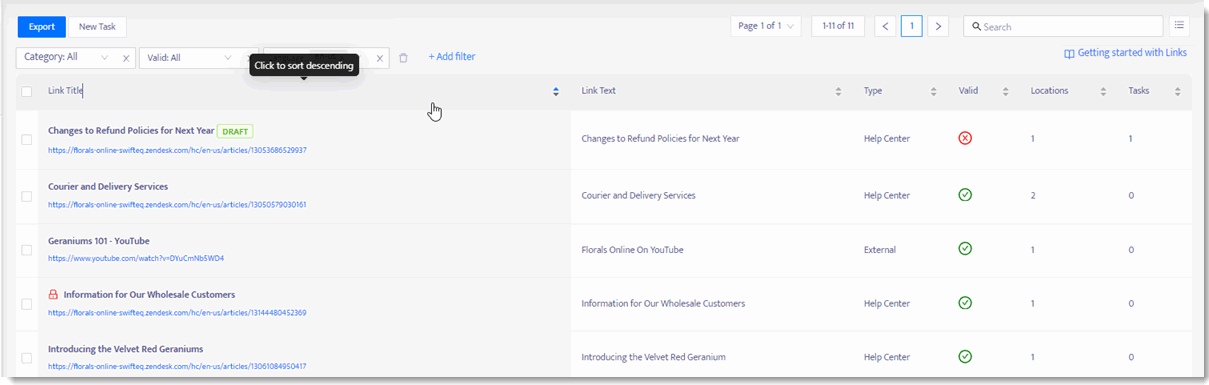The width and height of the screenshot is (1209, 385).
Task: Click the Export button
Action: [x=42, y=27]
